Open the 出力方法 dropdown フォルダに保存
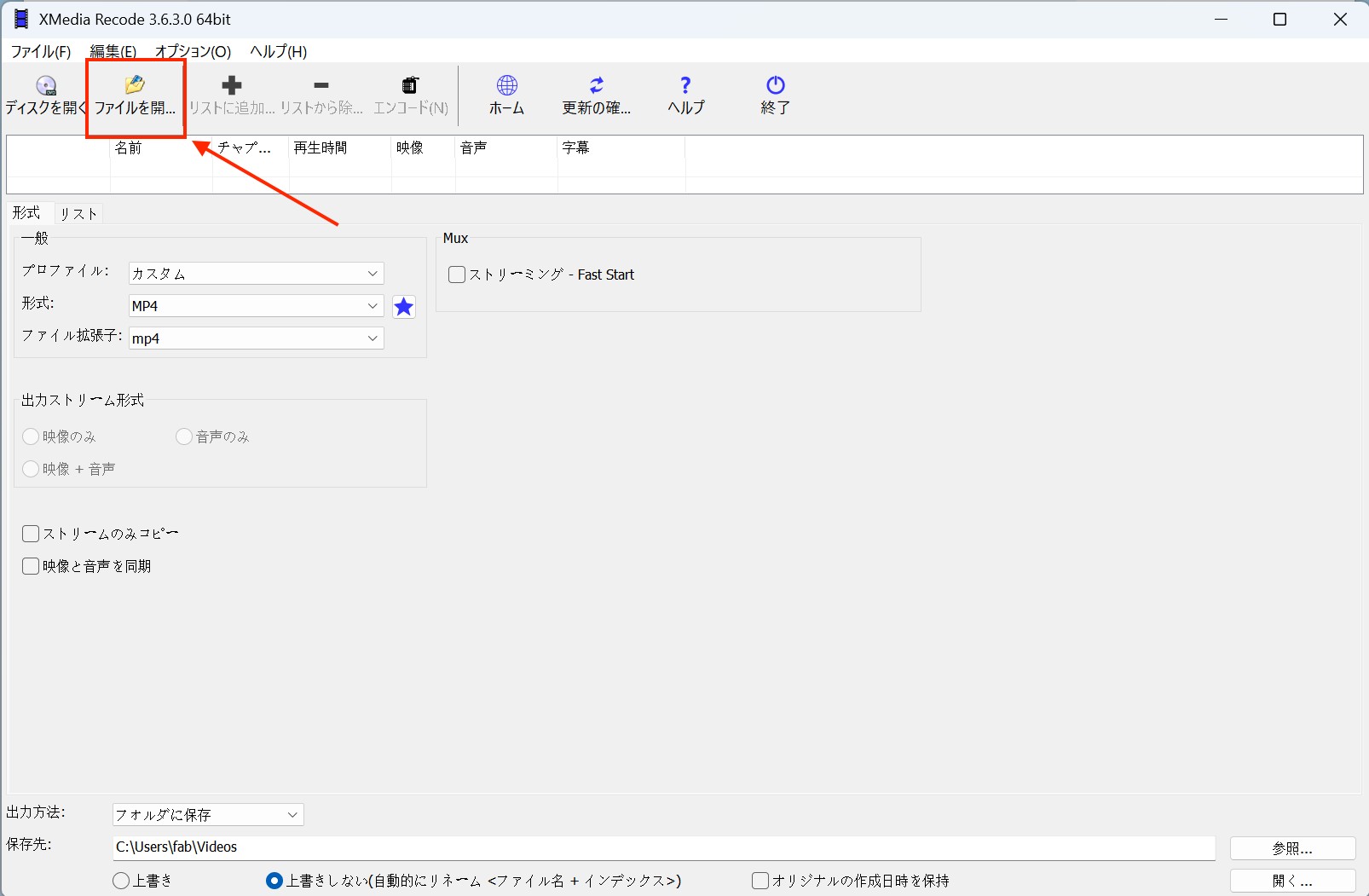Viewport: 1369px width, 896px height. (x=208, y=815)
